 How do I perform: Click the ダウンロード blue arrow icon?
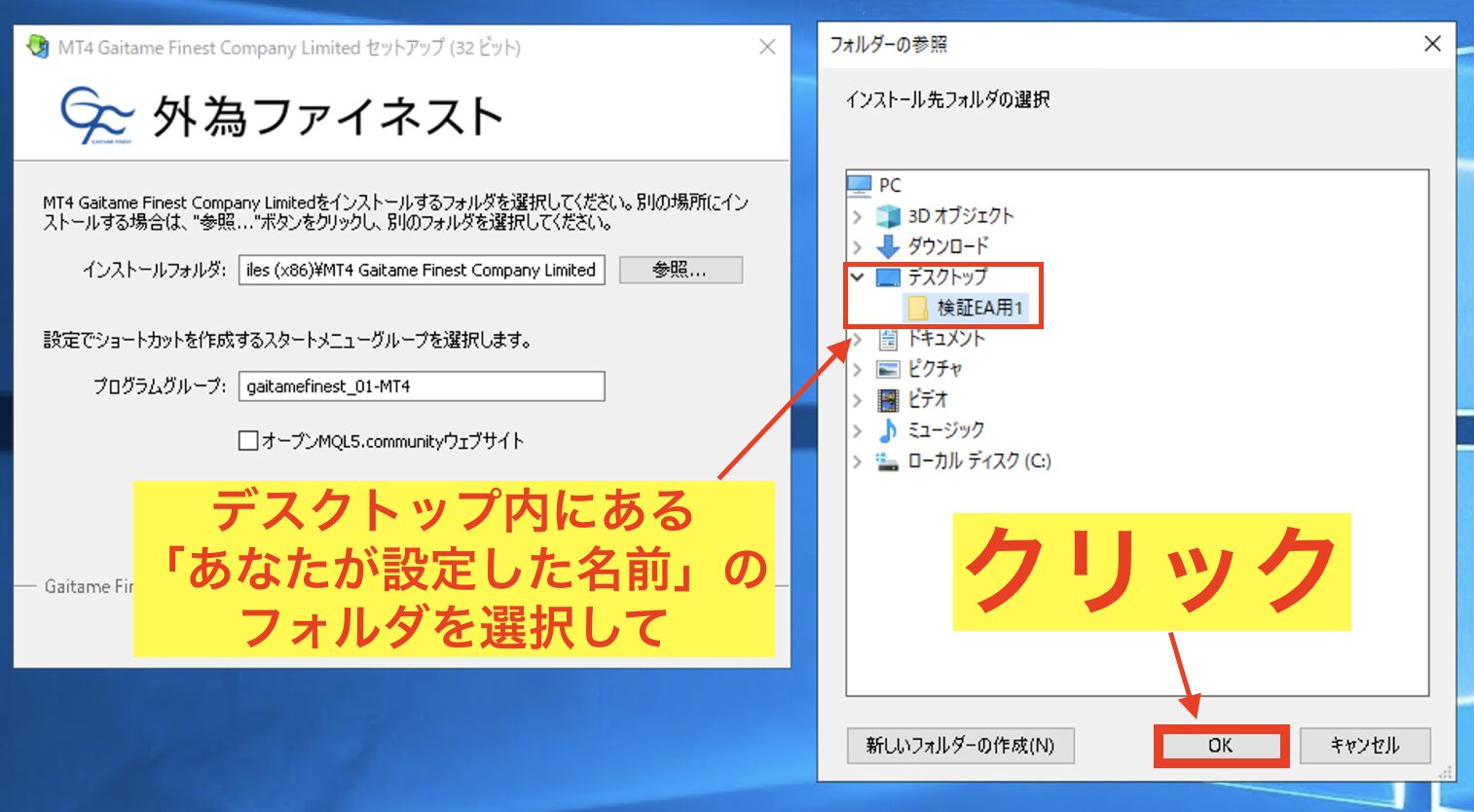(888, 245)
